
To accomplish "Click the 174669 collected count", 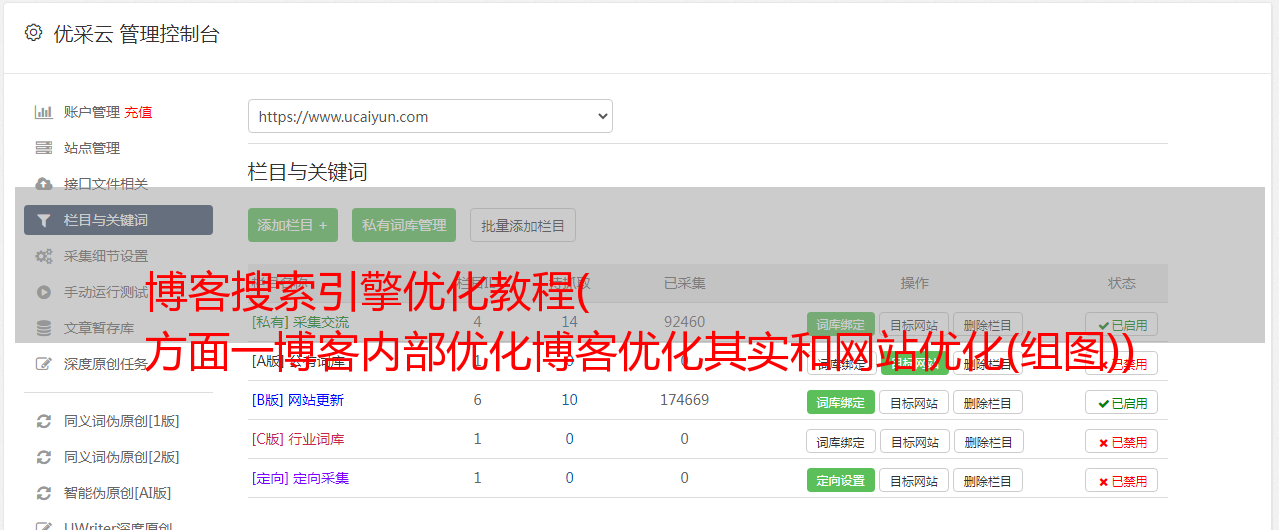I will click(684, 400).
